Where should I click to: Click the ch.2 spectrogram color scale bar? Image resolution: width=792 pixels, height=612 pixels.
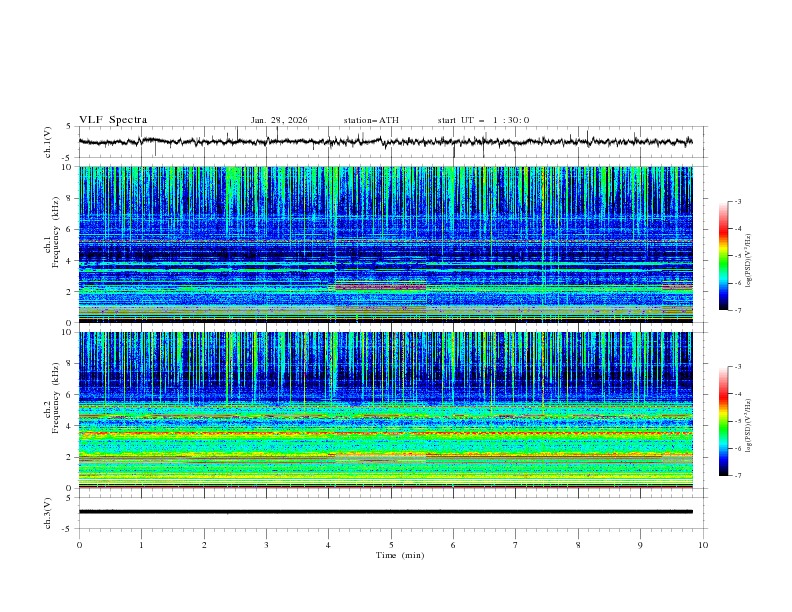(x=723, y=421)
